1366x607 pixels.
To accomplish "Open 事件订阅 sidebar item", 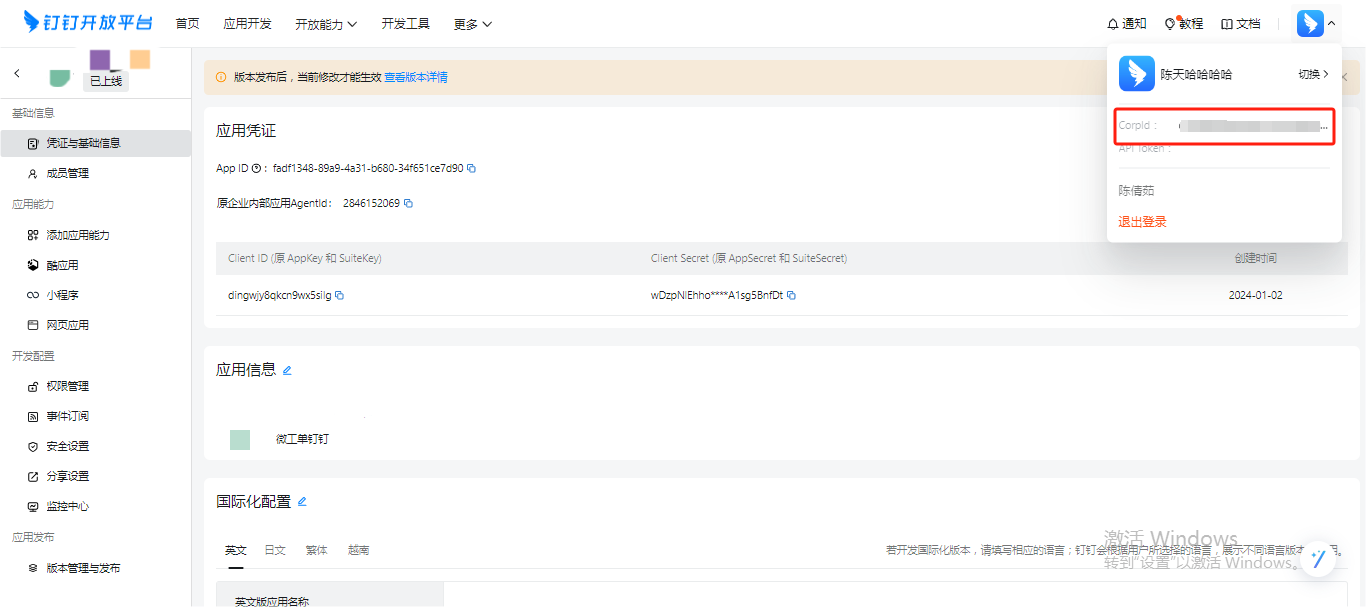I will (x=95, y=416).
